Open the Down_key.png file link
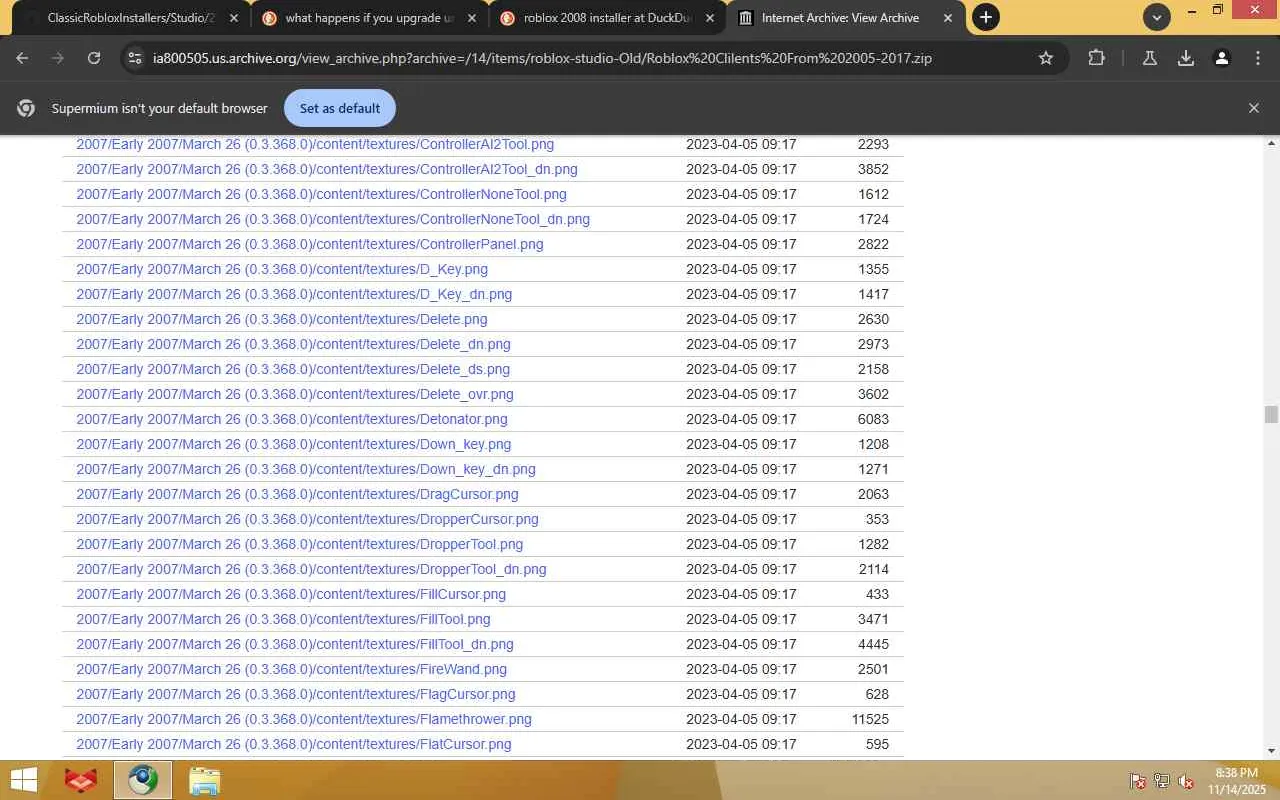The height and width of the screenshot is (800, 1280). [x=293, y=444]
